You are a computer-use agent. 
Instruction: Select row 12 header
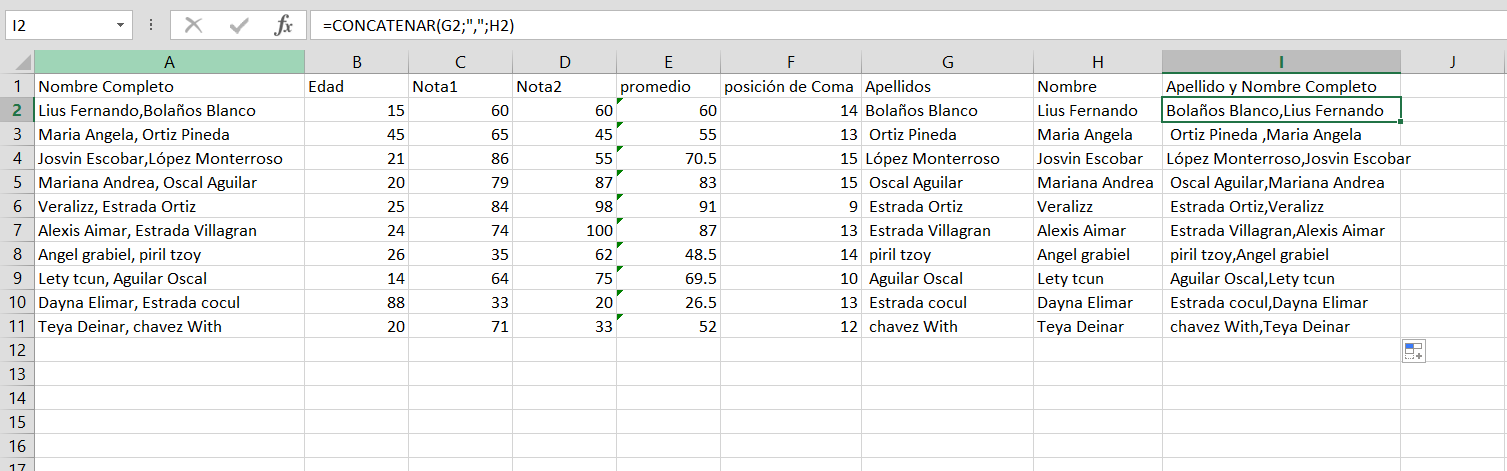17,350
